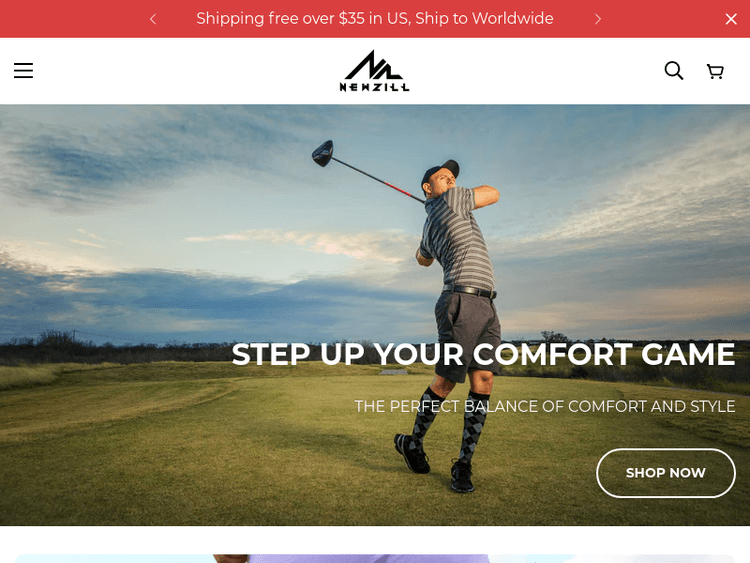Open the shopping cart
Screen dimensions: 750x563
click(x=715, y=71)
